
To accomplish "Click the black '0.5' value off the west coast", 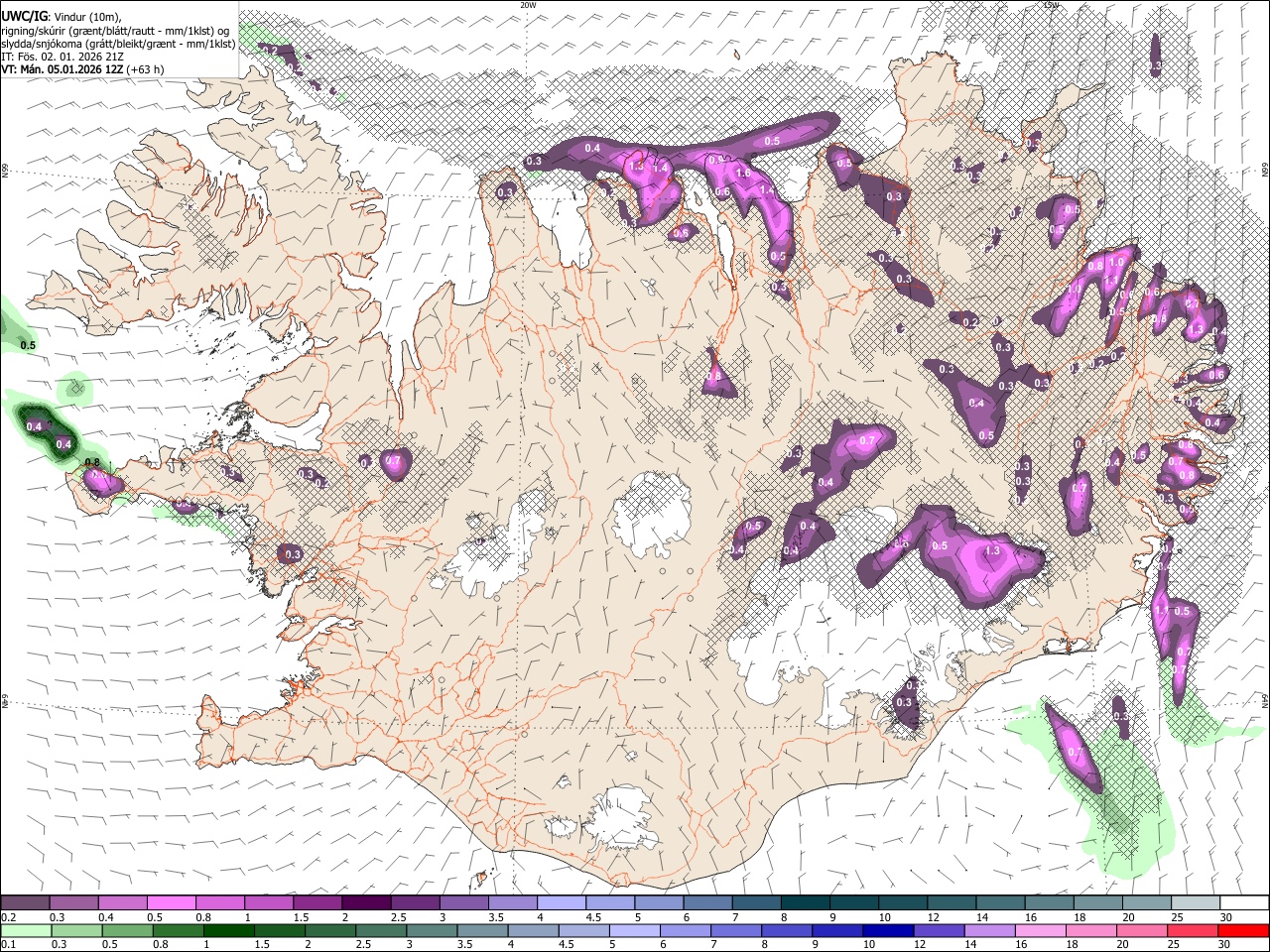I will pyautogui.click(x=28, y=345).
